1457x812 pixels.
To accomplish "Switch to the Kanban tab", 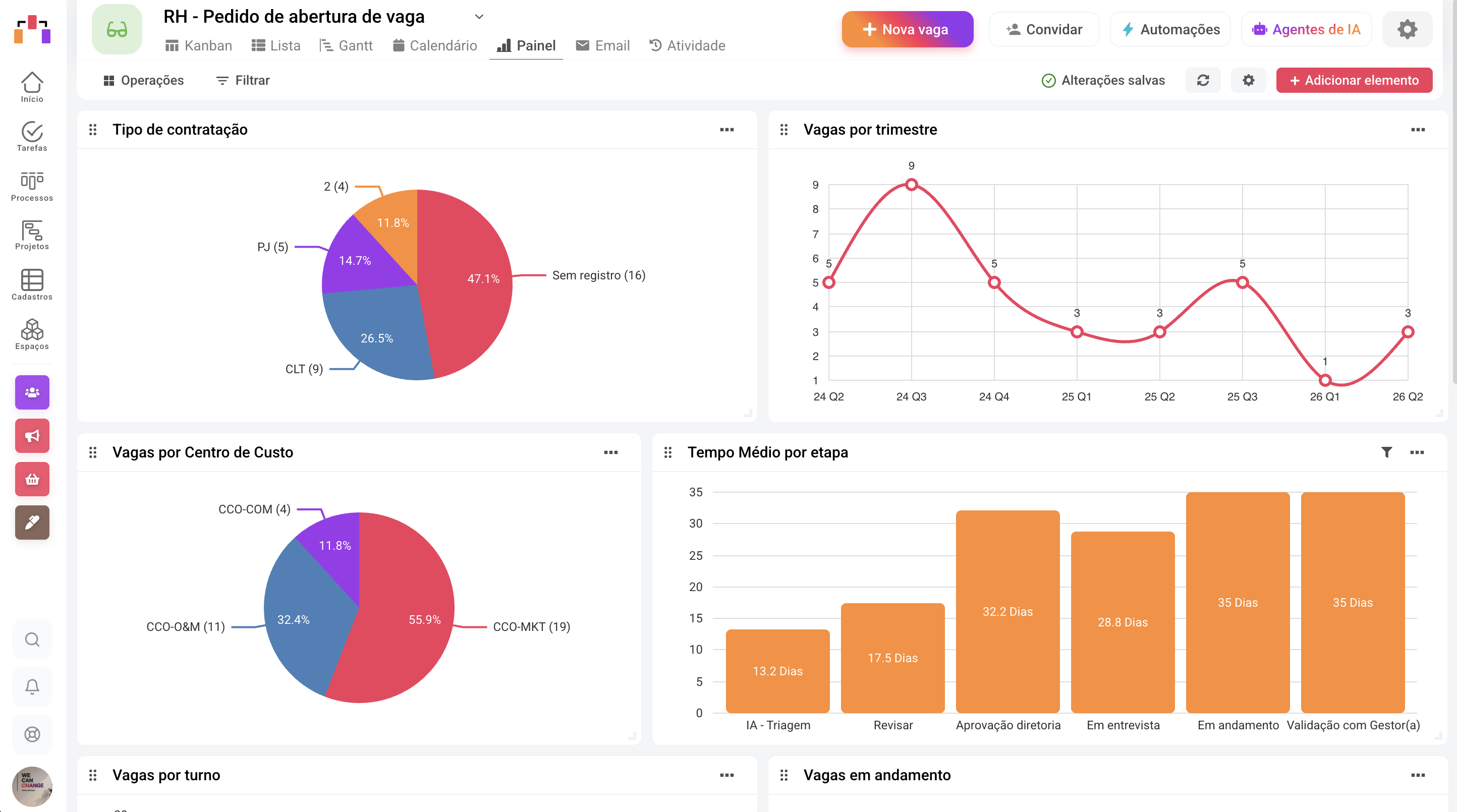I will click(x=199, y=45).
